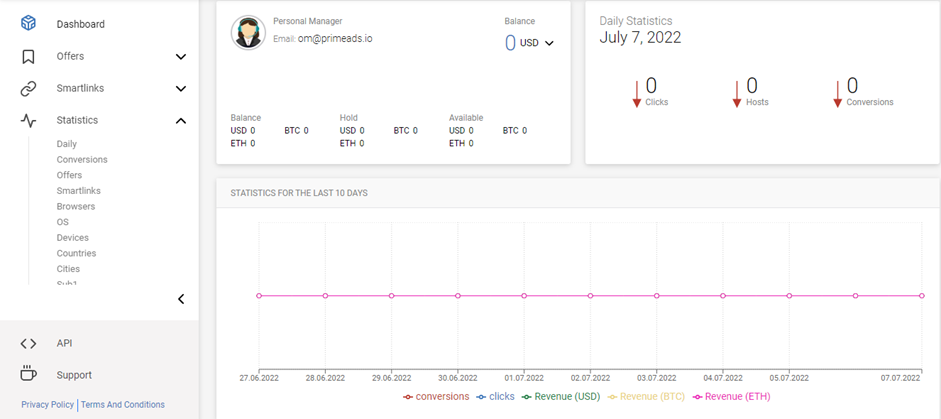Viewport: 941px width, 419px height.
Task: Collapse the sidebar with the left arrow
Action: point(181,299)
